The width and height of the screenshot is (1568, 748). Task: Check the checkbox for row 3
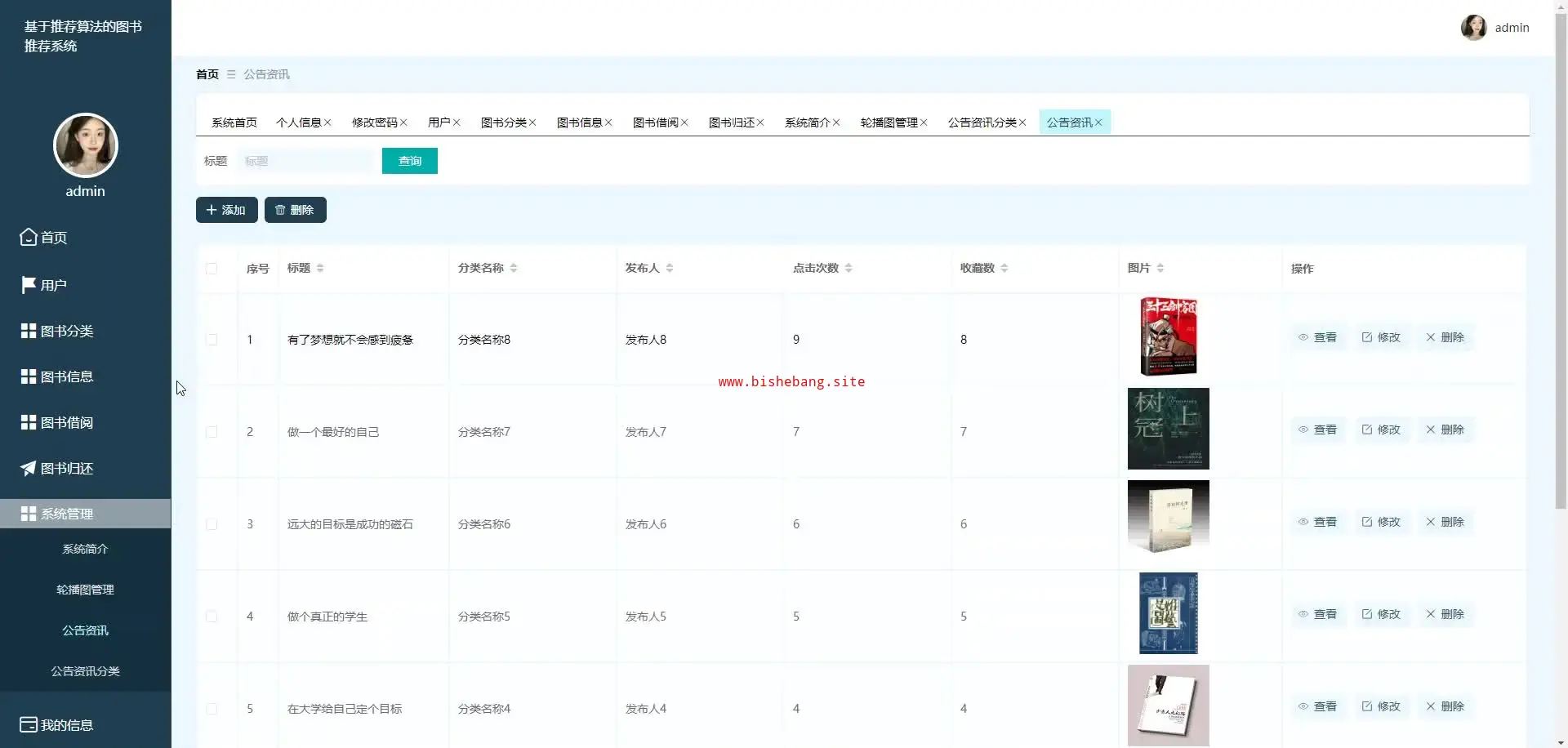coord(212,524)
